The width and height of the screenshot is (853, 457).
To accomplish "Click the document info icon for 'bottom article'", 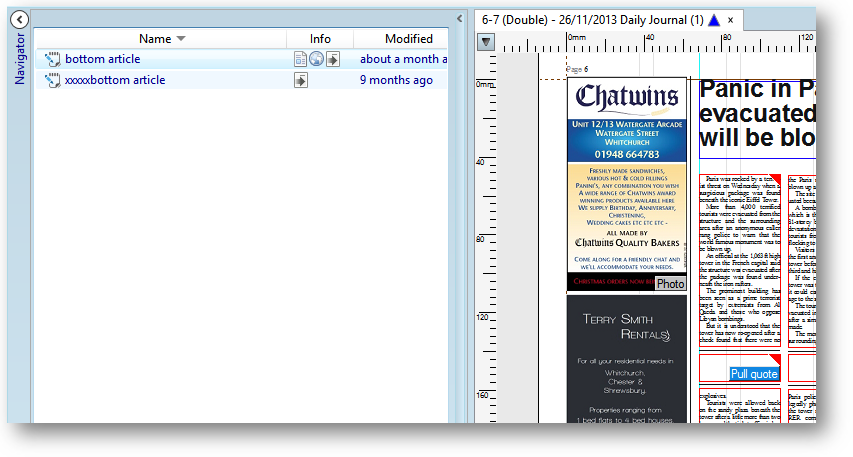I will pyautogui.click(x=300, y=59).
